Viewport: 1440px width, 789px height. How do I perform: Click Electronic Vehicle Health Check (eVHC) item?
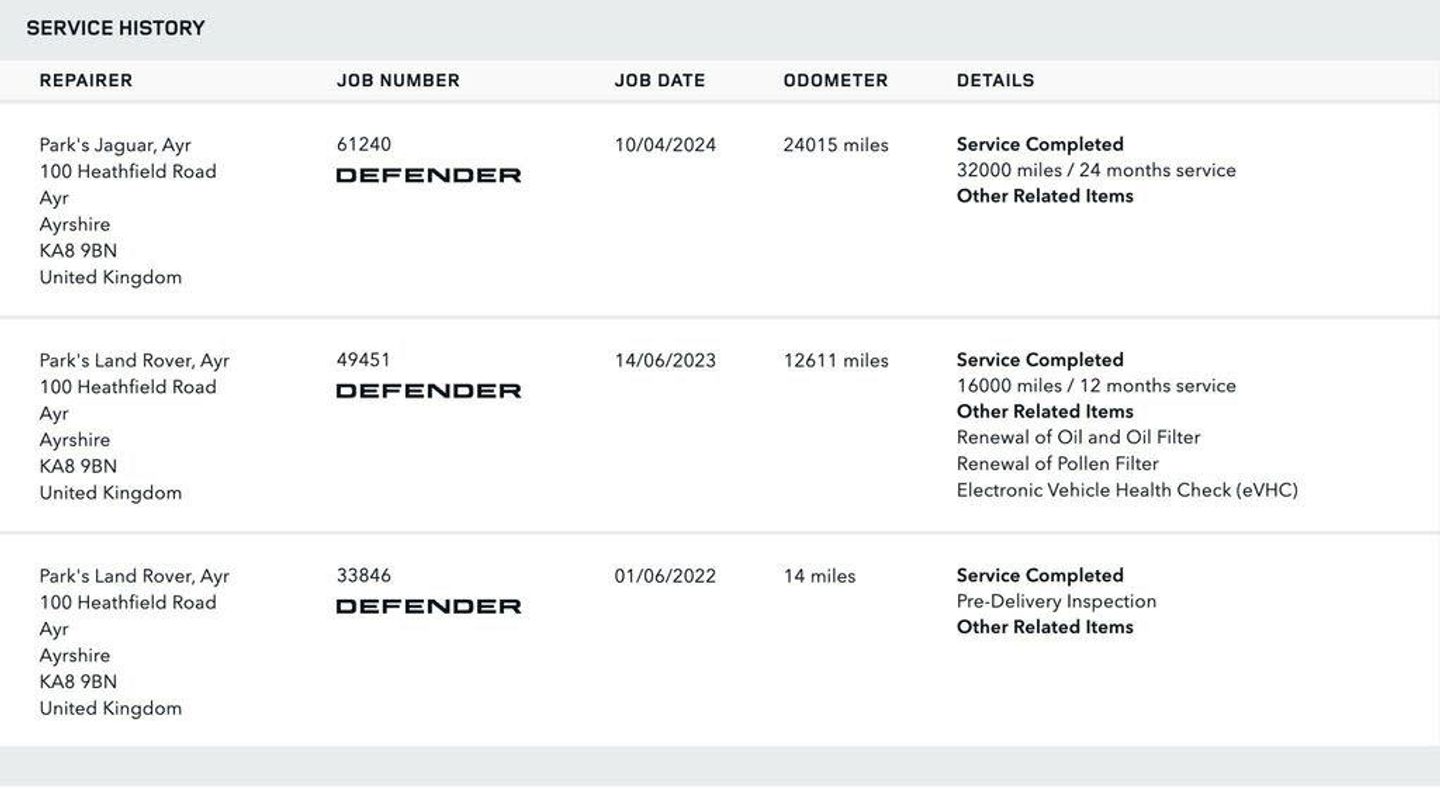pos(1127,490)
